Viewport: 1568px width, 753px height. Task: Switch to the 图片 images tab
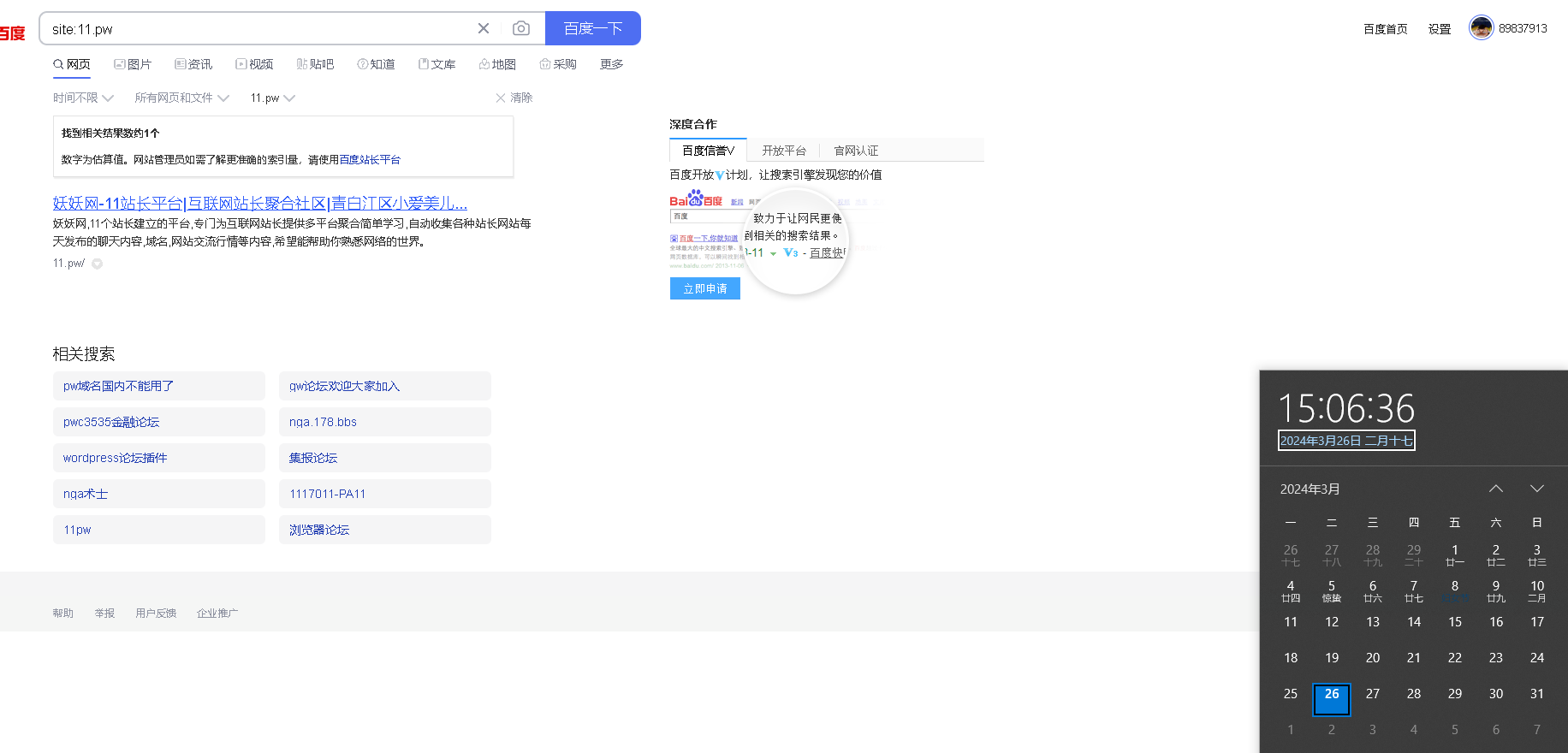point(133,64)
